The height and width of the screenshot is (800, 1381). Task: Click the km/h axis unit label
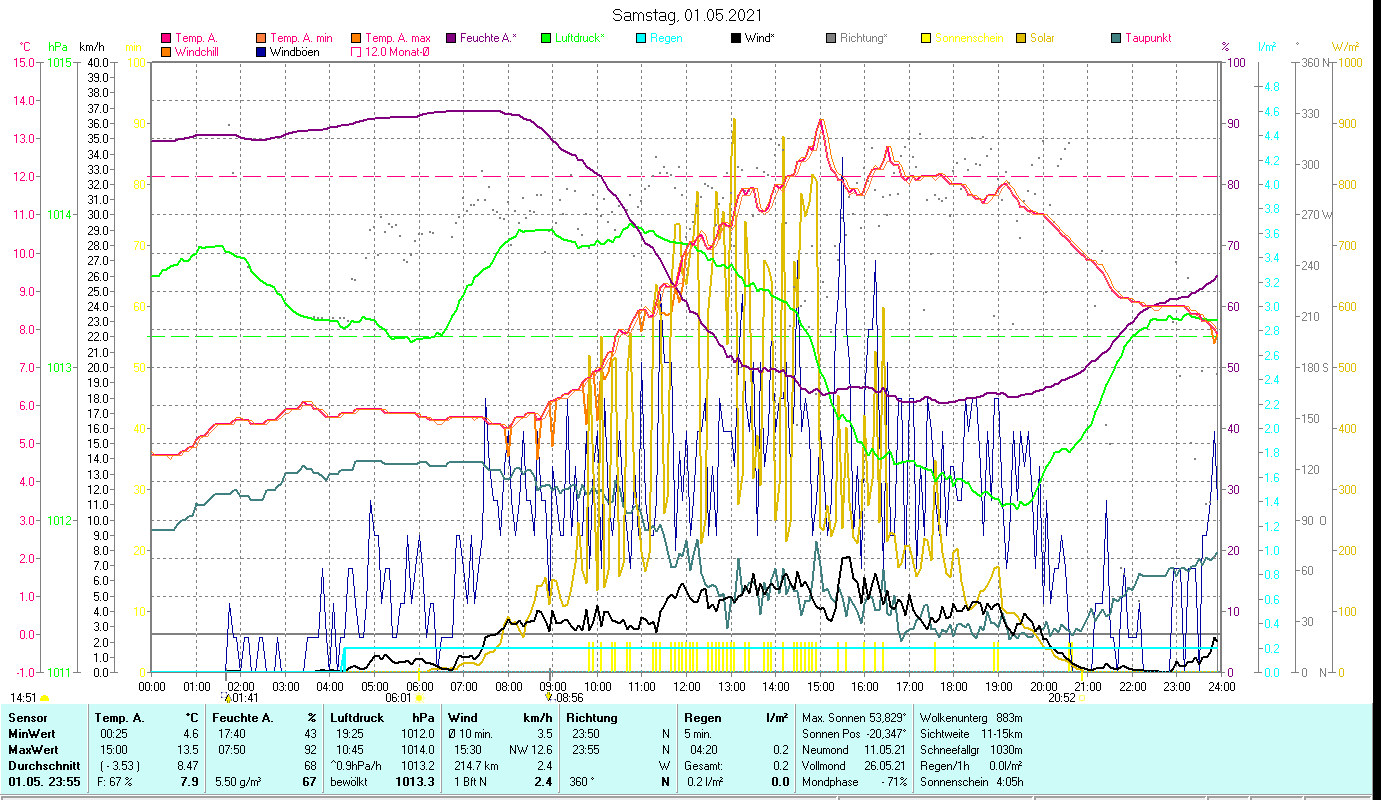(x=91, y=47)
